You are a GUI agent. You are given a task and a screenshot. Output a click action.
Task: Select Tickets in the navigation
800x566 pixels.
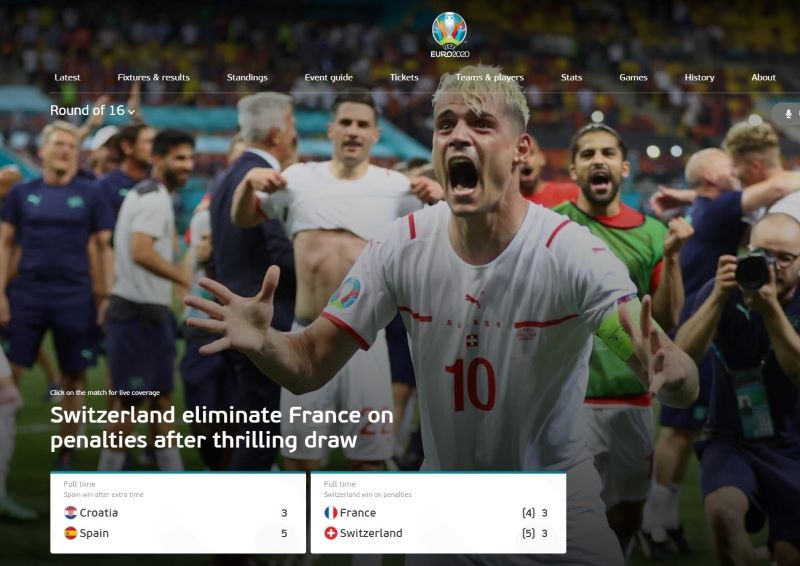[x=404, y=77]
